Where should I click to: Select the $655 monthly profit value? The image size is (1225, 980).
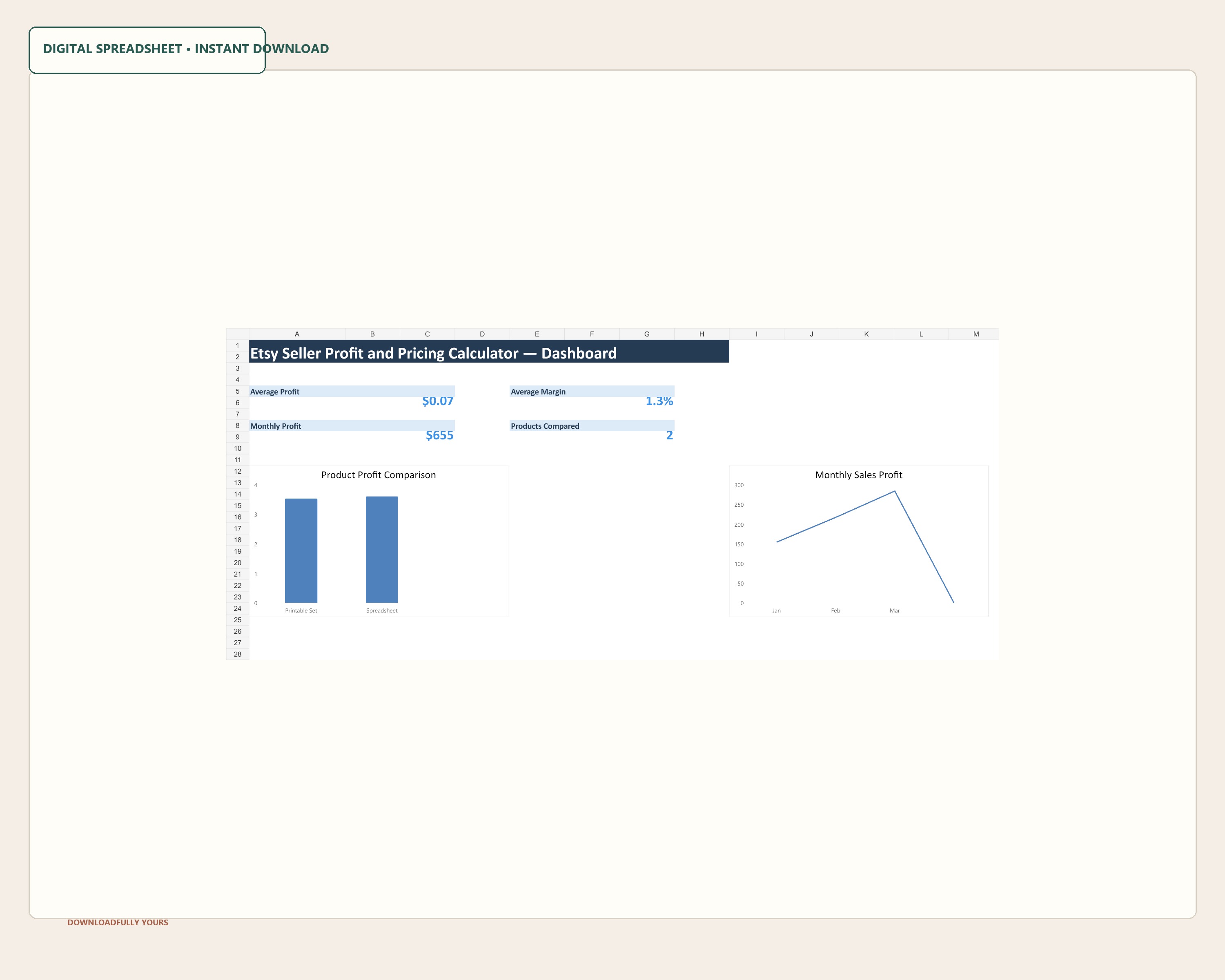point(439,435)
